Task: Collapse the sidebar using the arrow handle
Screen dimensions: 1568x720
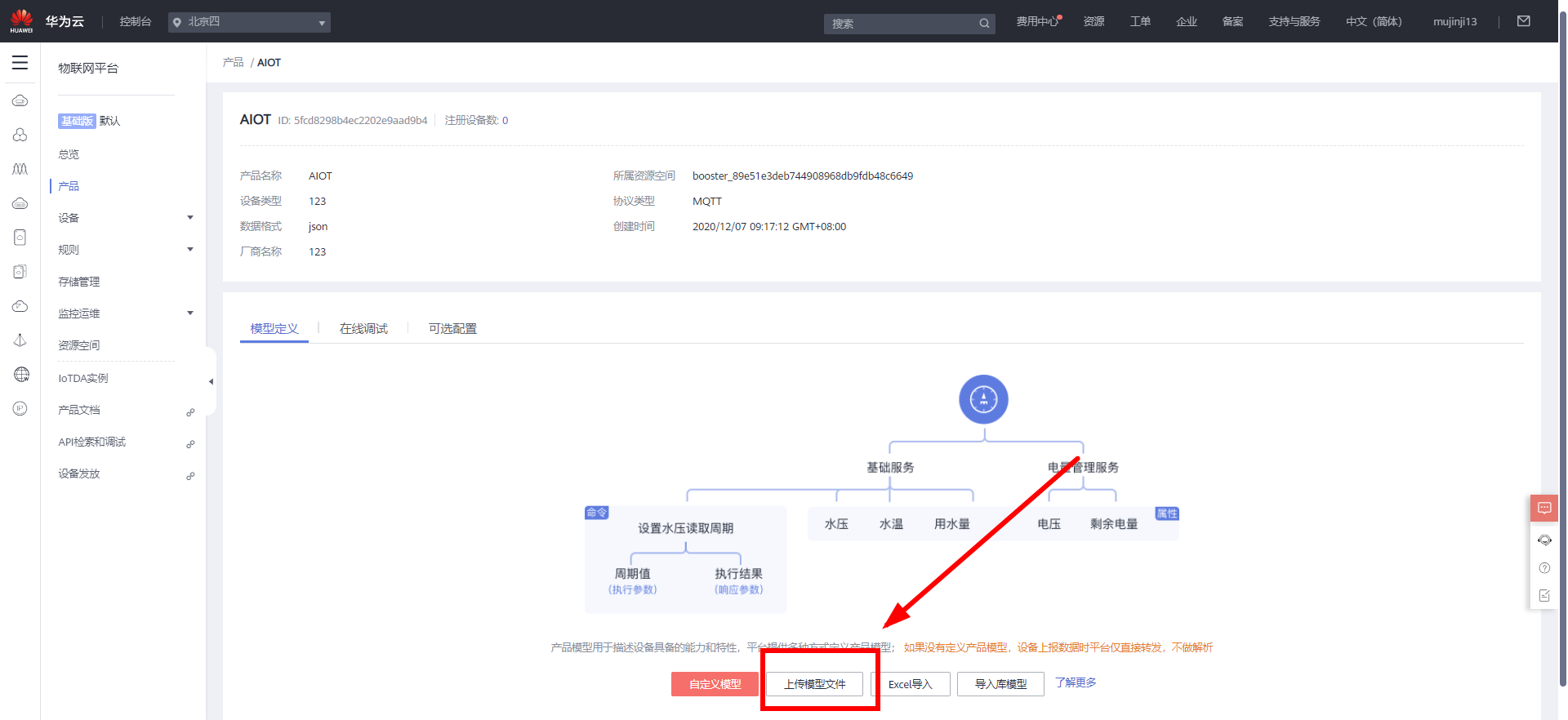Action: click(x=211, y=381)
